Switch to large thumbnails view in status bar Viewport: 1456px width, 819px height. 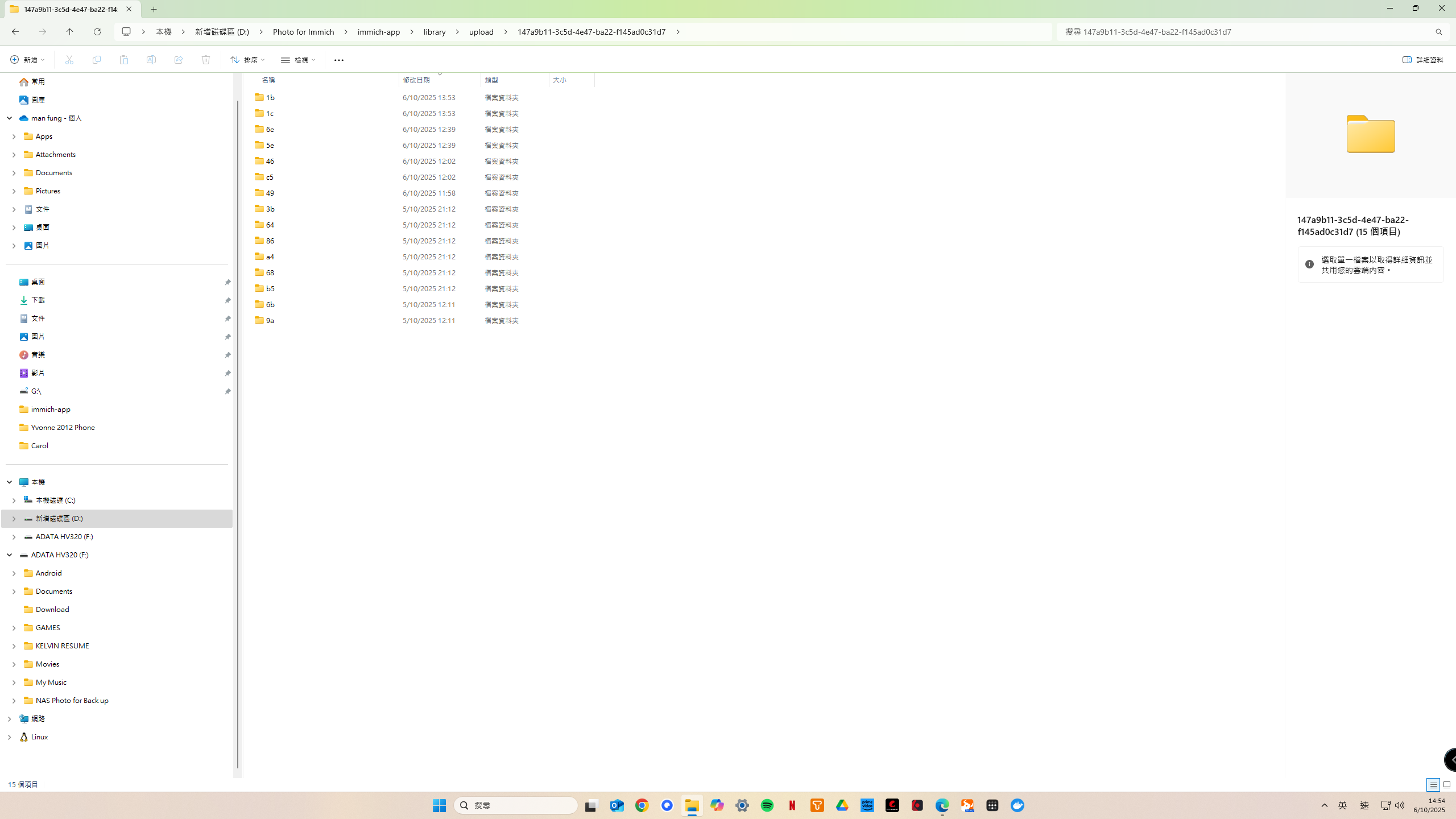(x=1447, y=785)
